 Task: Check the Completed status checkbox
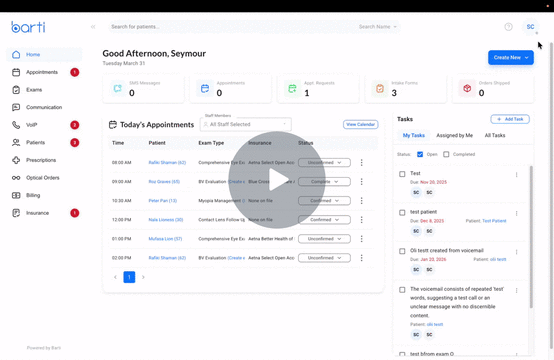pyautogui.click(x=446, y=154)
